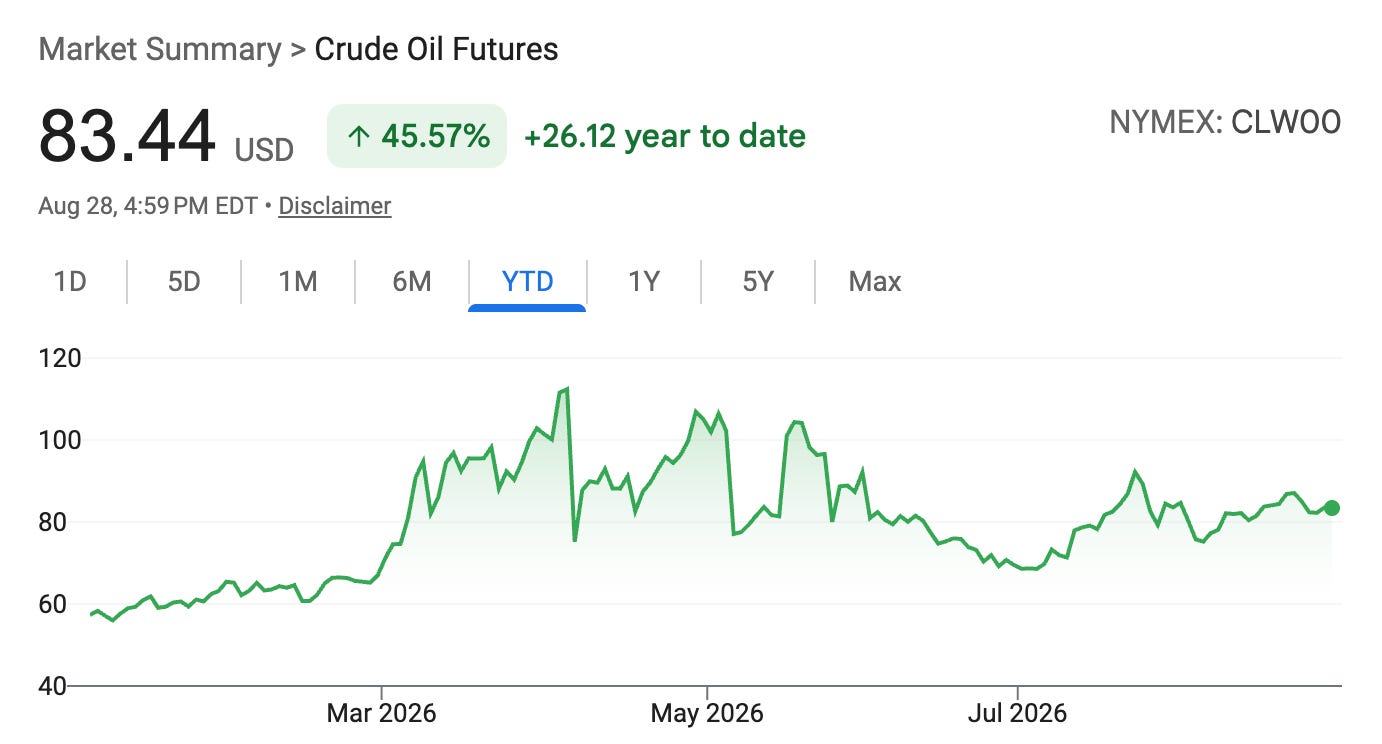
Task: Click the Jul 2026 axis marker
Action: [1017, 714]
